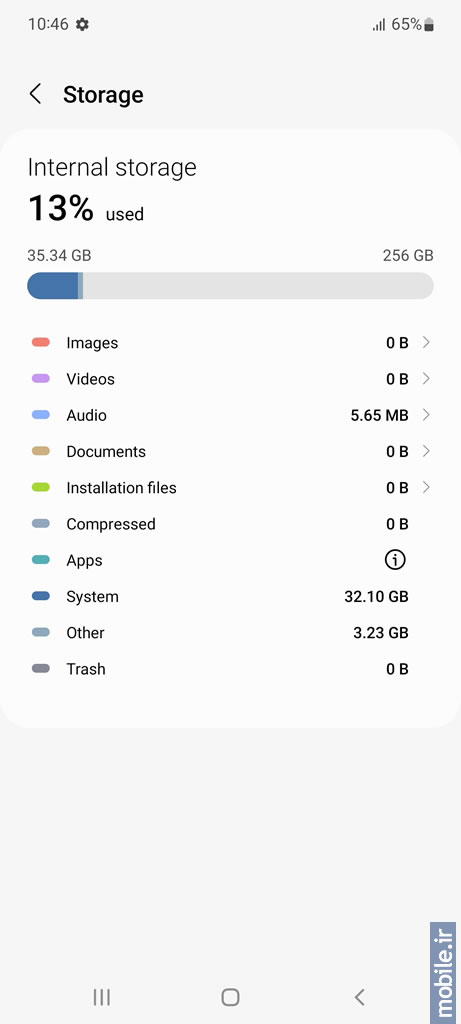Expand Videos storage details chevron
The image size is (461, 1024).
coord(426,379)
